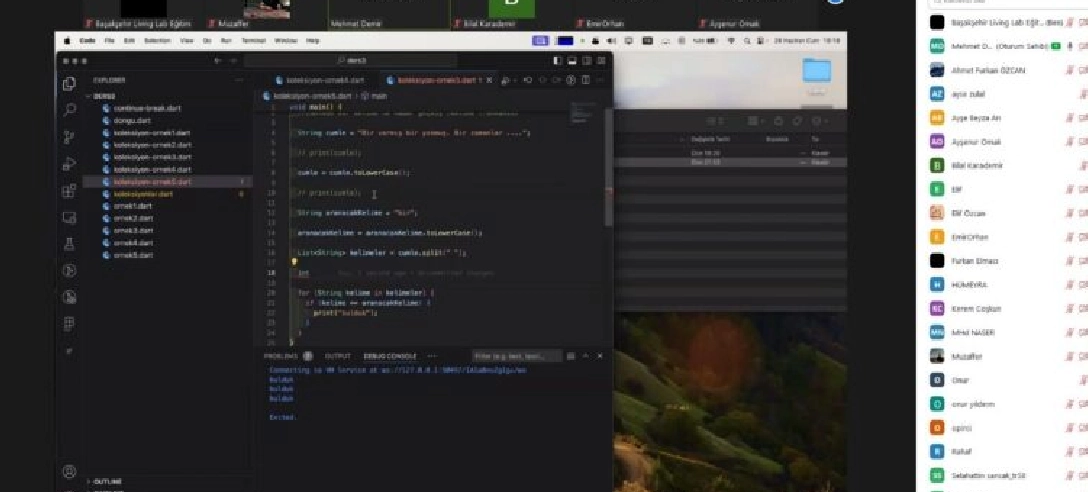The image size is (1088, 492).
Task: Select onur yıldırım in participants list
Action: [1001, 404]
